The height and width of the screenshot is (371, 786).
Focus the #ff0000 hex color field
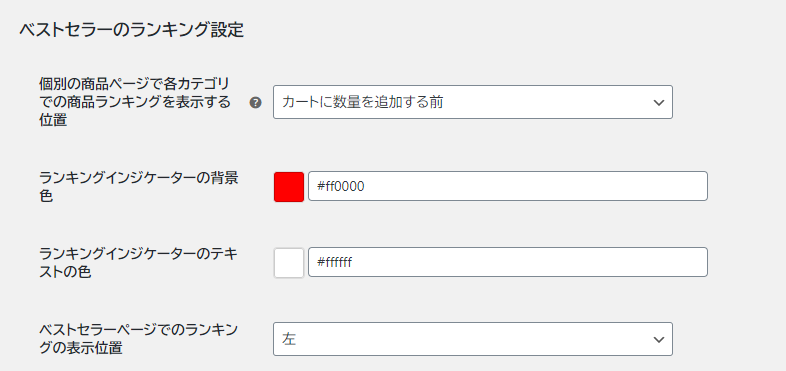[508, 187]
